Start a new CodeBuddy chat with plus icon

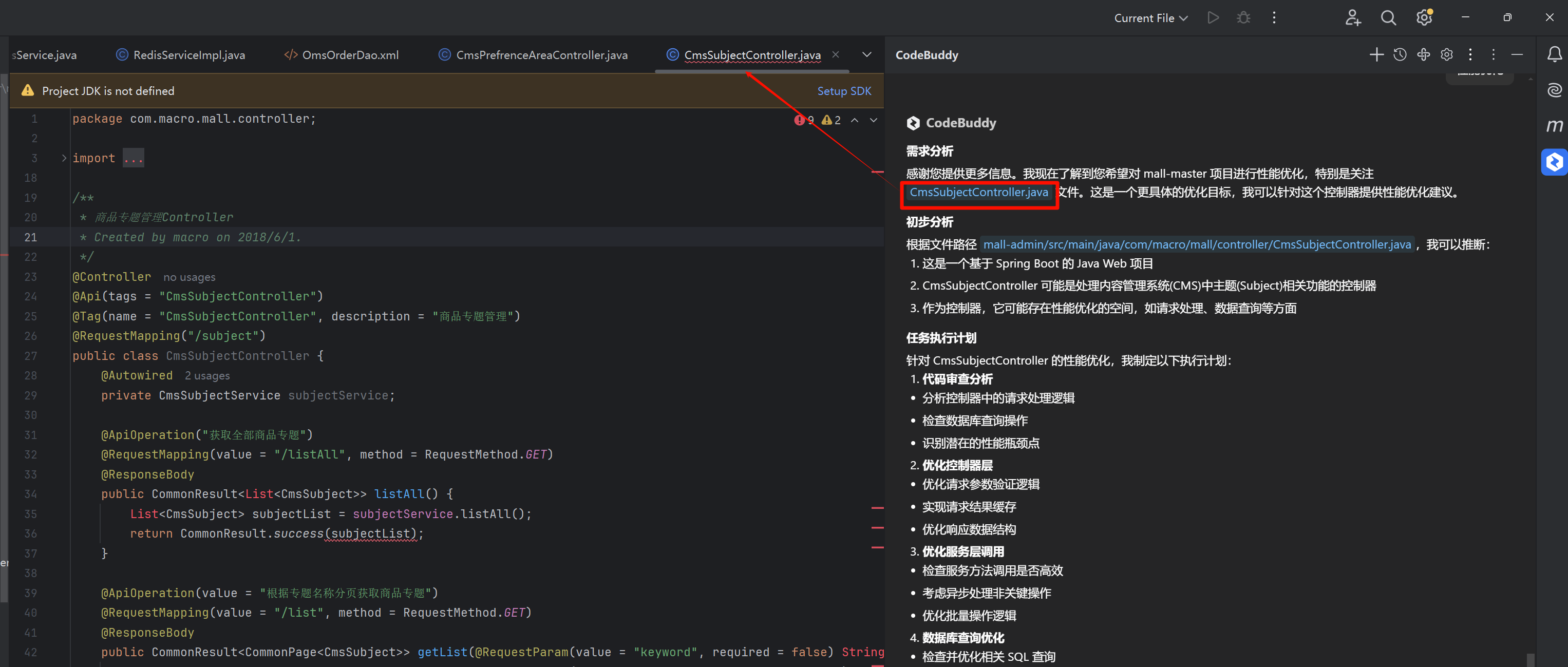[x=1376, y=55]
